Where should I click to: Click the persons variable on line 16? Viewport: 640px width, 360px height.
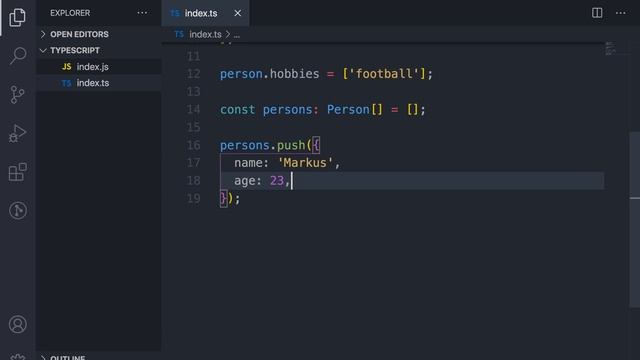[x=244, y=145]
